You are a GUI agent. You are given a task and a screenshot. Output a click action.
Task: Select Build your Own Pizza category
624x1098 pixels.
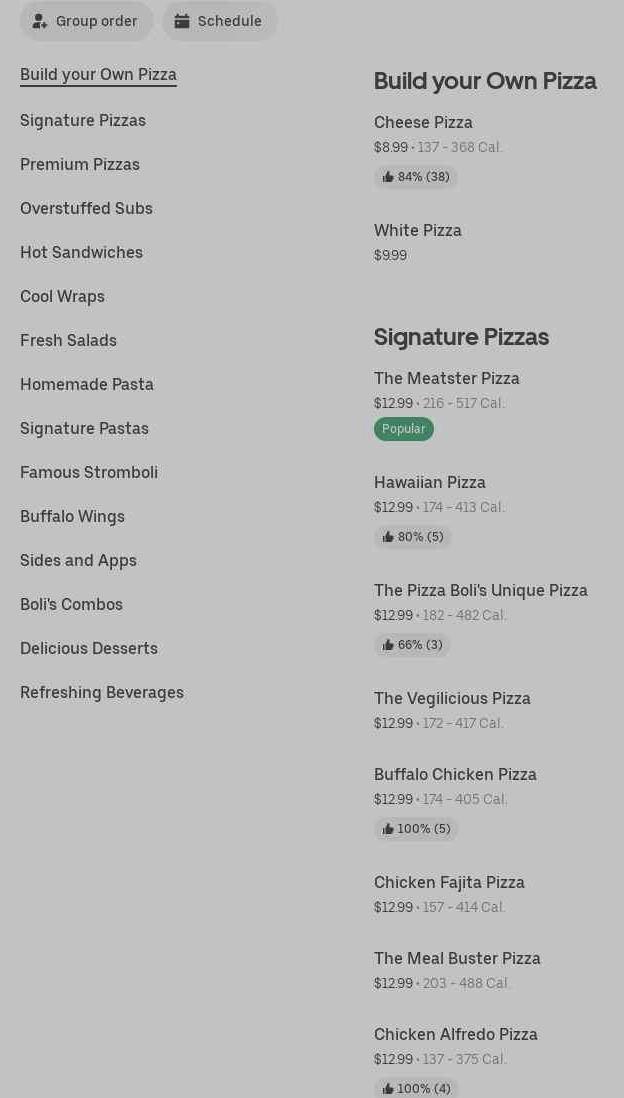coord(98,74)
